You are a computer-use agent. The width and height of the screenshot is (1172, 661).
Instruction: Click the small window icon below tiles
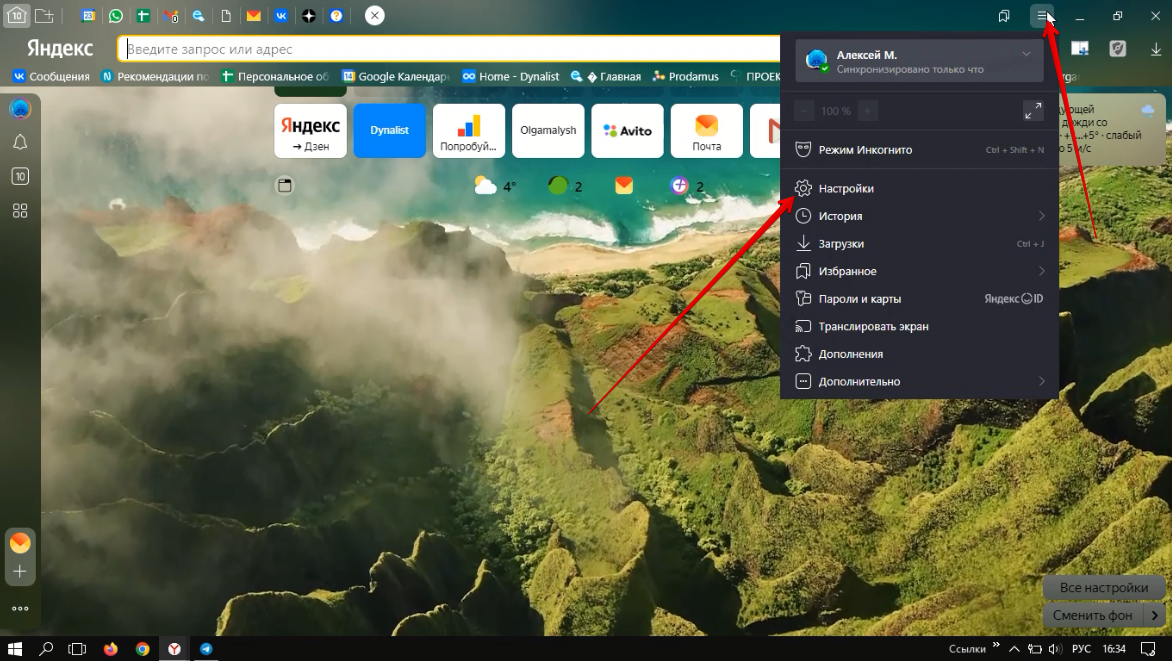tap(285, 185)
